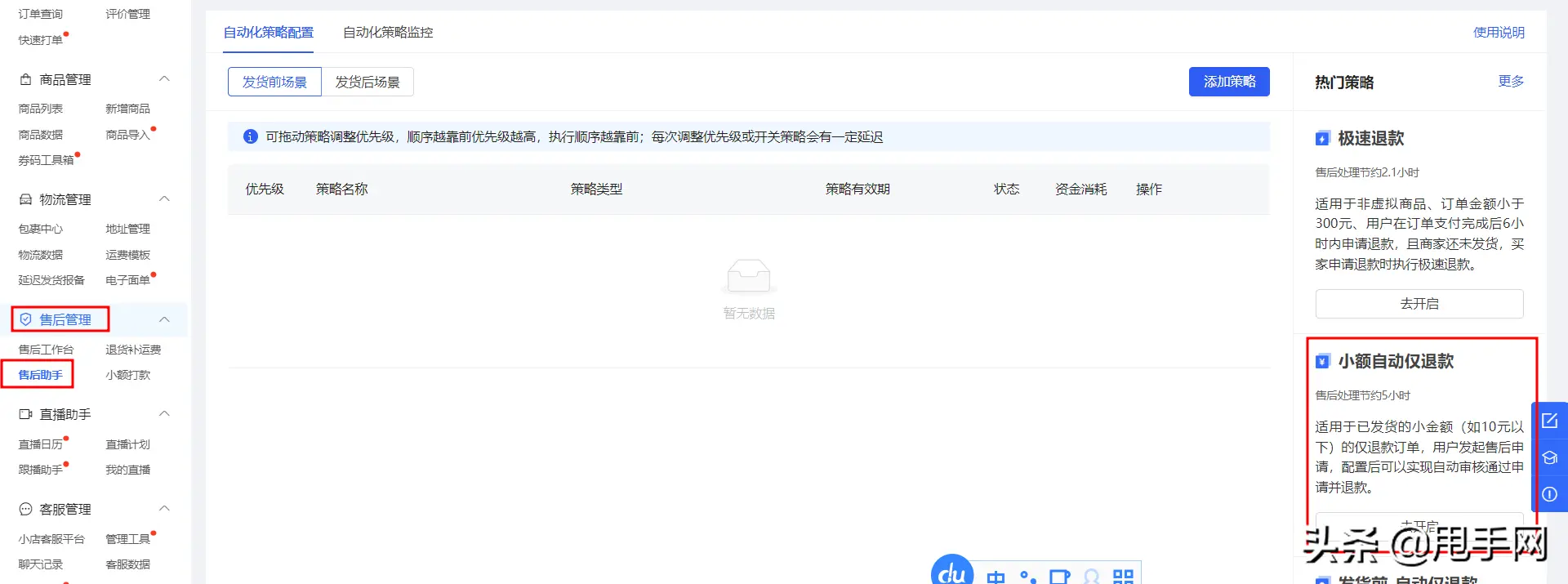
Task: Open 更多 hot strategies link
Action: pyautogui.click(x=1510, y=81)
